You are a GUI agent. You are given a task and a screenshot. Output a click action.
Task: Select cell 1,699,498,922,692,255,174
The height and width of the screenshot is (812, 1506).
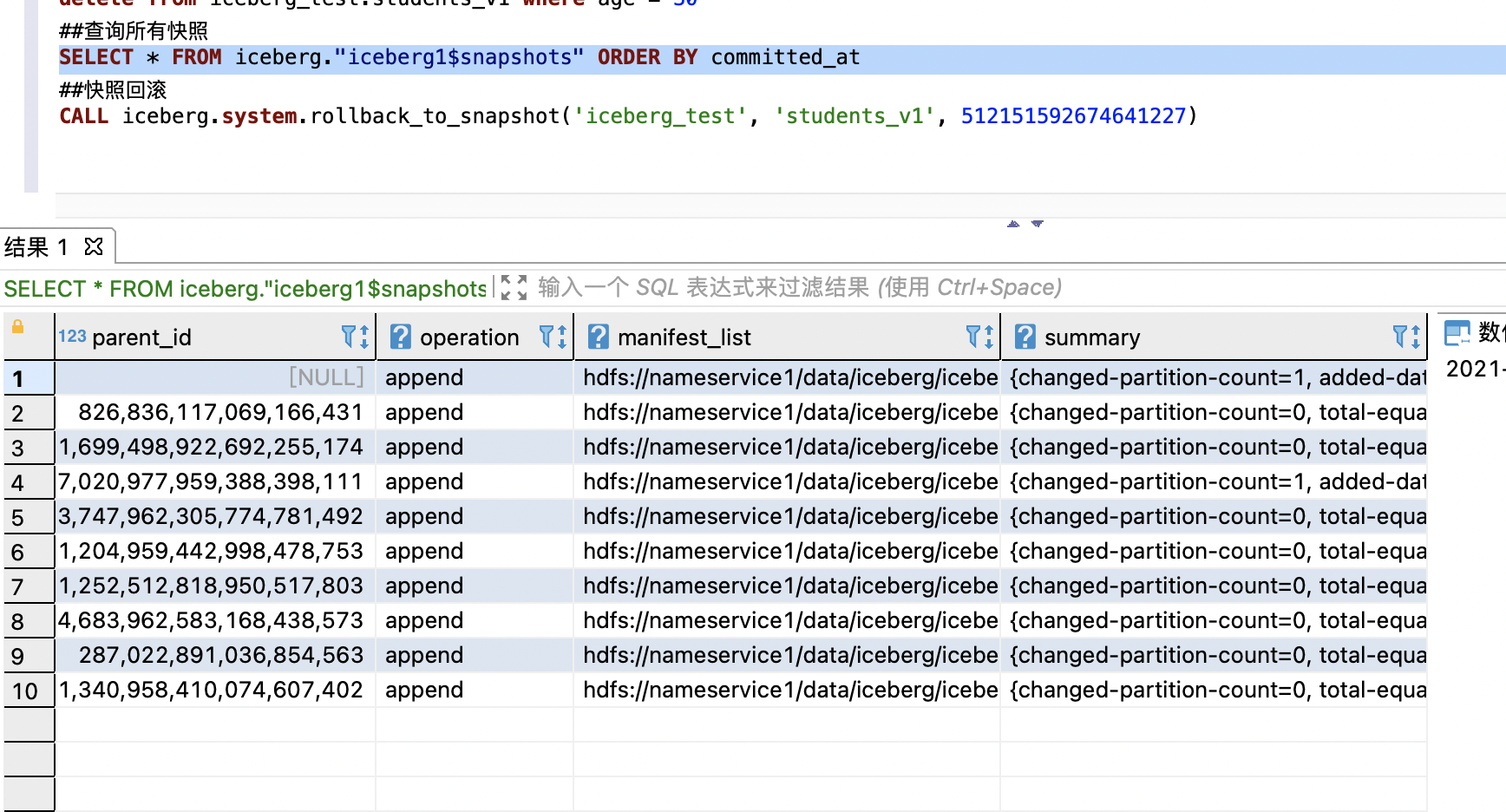tap(215, 447)
